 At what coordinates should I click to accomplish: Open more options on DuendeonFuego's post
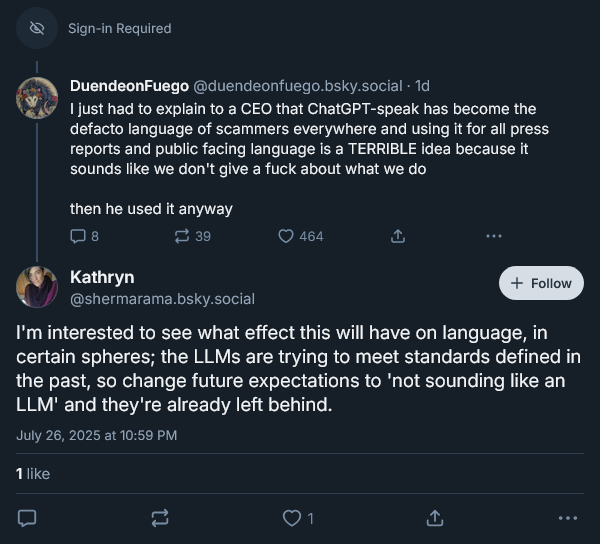[x=493, y=236]
